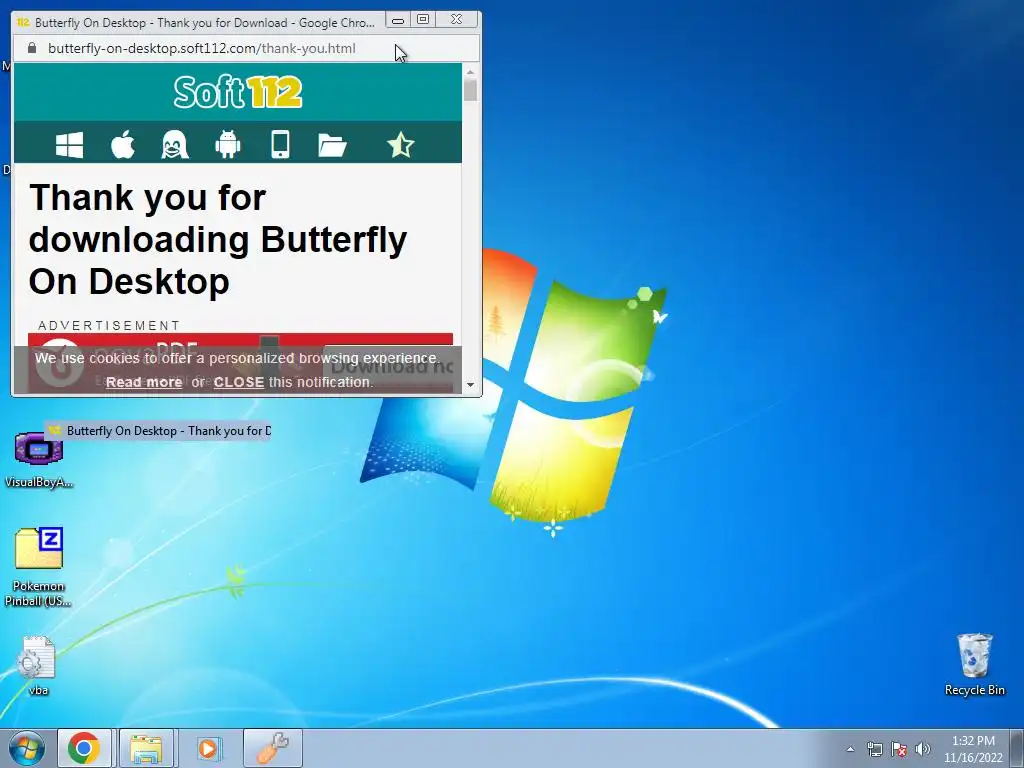Click the site lock icon in address bar
The height and width of the screenshot is (768, 1024).
[x=32, y=48]
